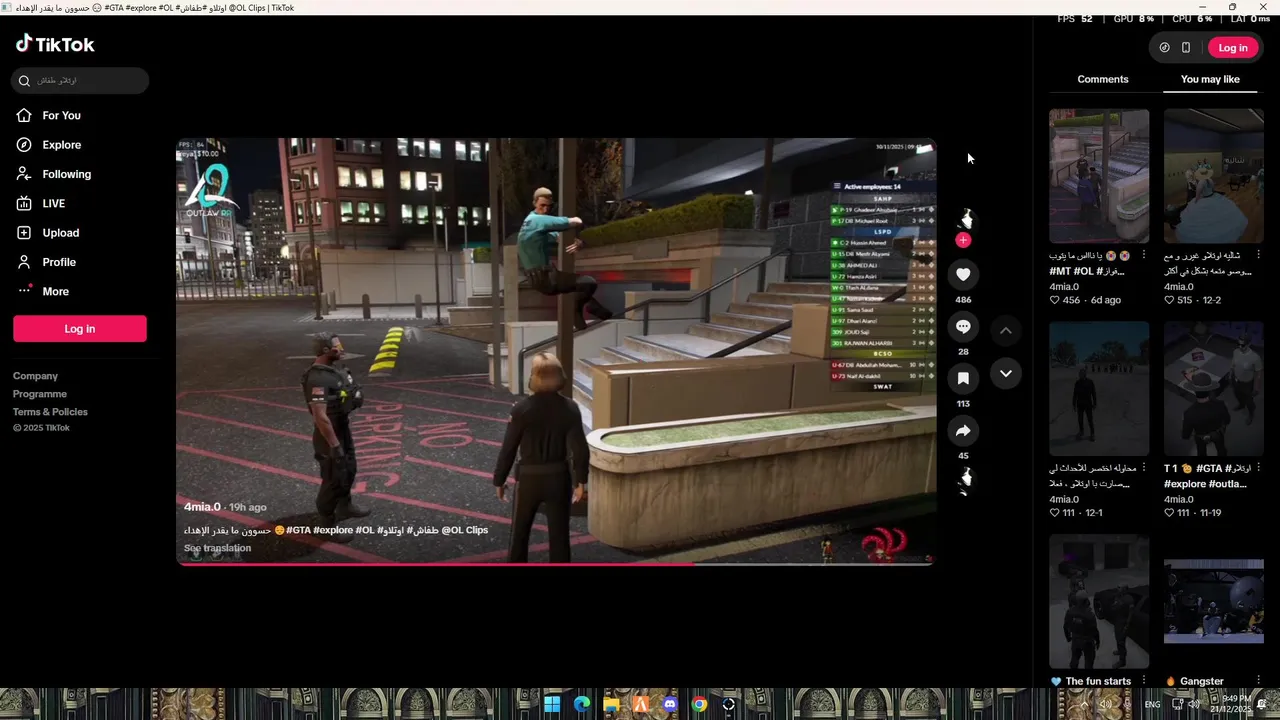Click the search magnifier icon

click(25, 81)
